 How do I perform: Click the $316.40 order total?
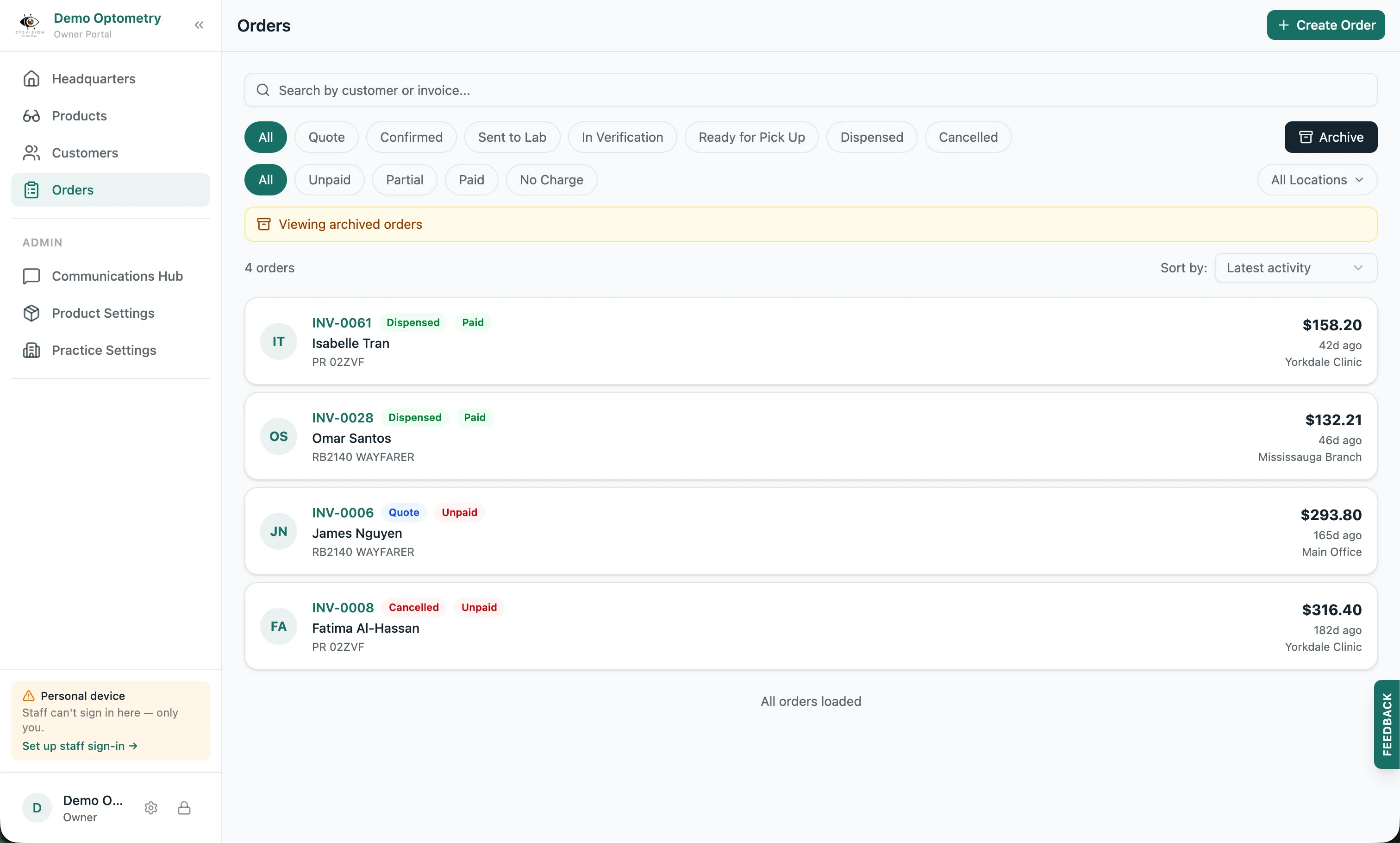click(1331, 609)
